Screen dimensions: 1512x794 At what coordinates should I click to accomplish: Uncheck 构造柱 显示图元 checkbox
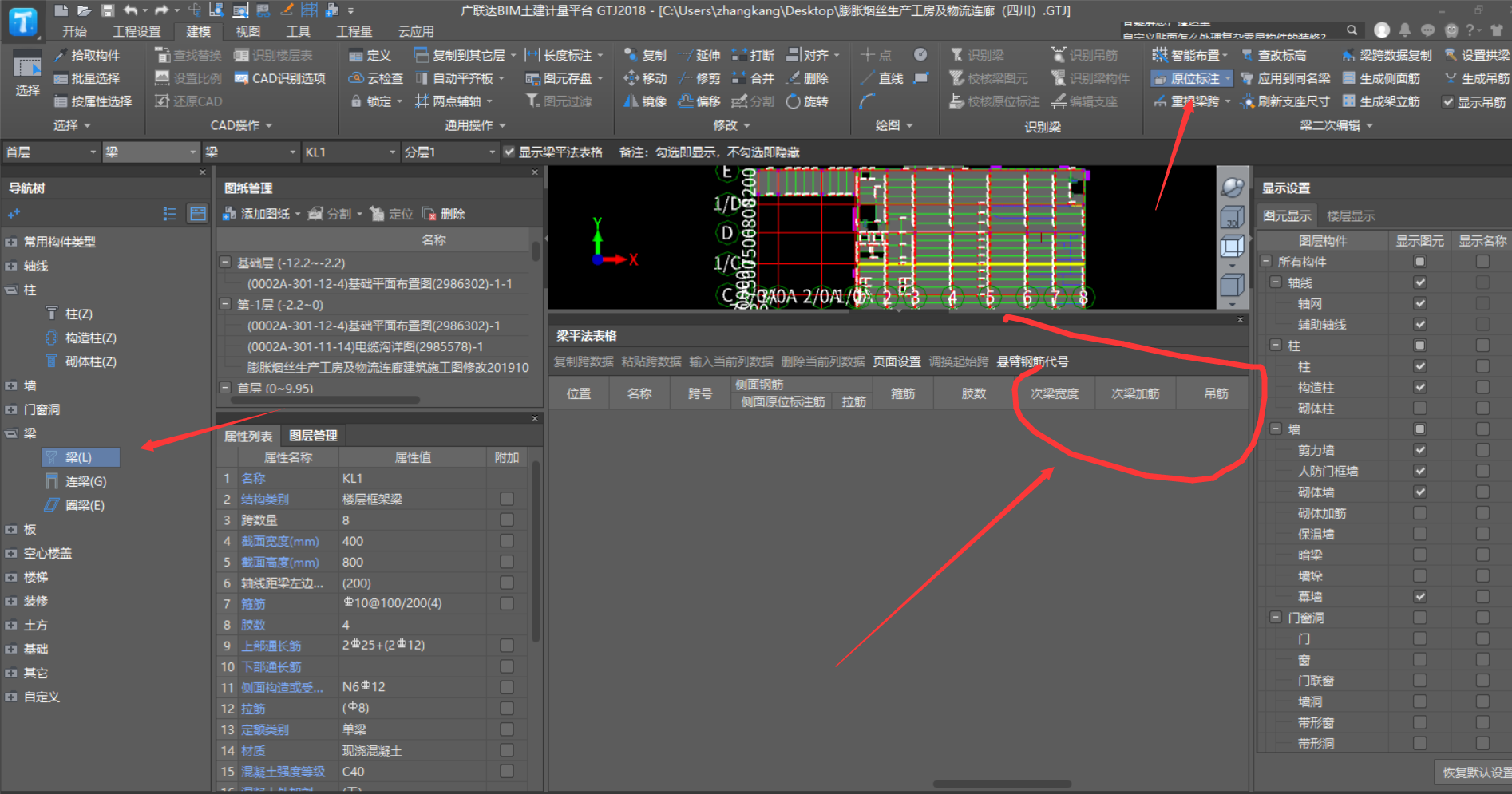(x=1419, y=387)
